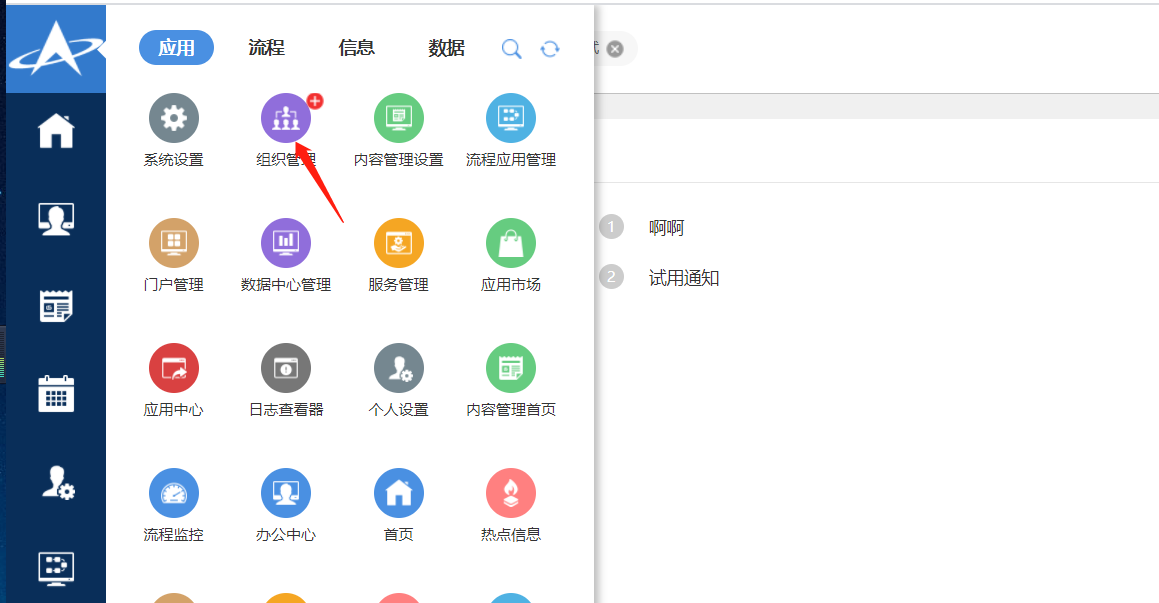1159x603 pixels.
Task: Click the search magnifier in app panel
Action: pos(511,49)
